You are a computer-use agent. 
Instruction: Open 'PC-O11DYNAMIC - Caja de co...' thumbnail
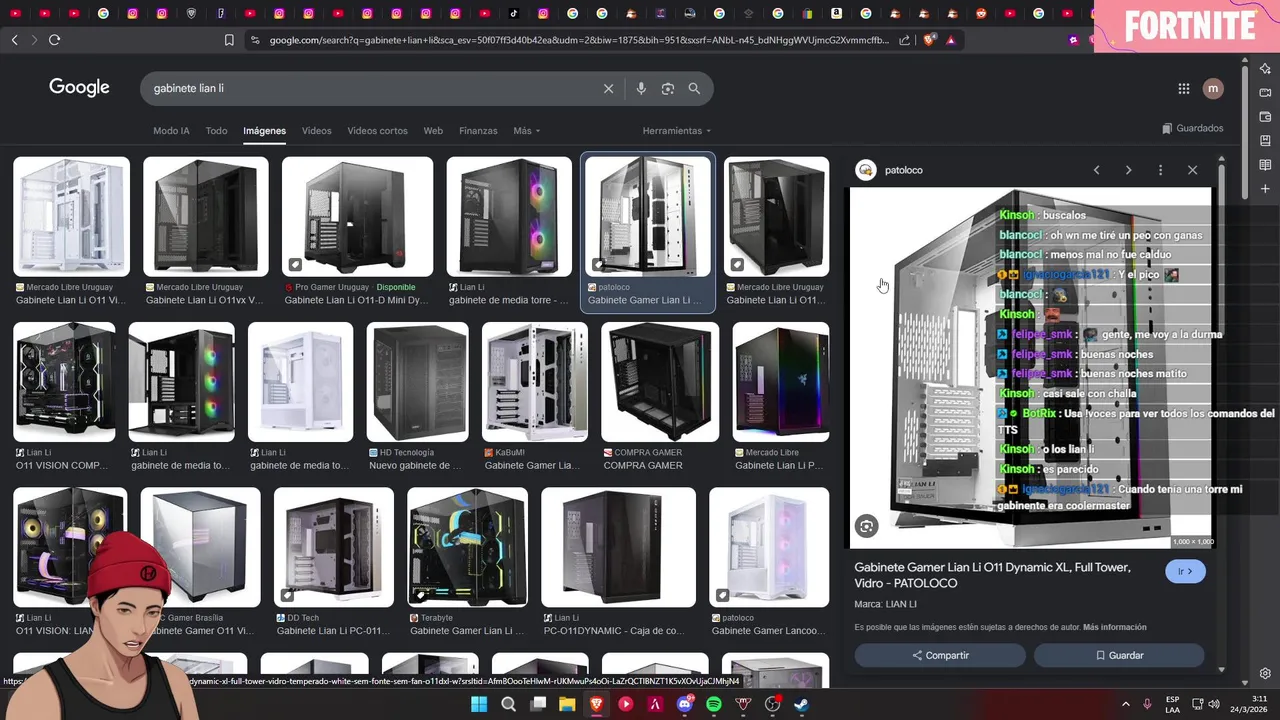(618, 547)
